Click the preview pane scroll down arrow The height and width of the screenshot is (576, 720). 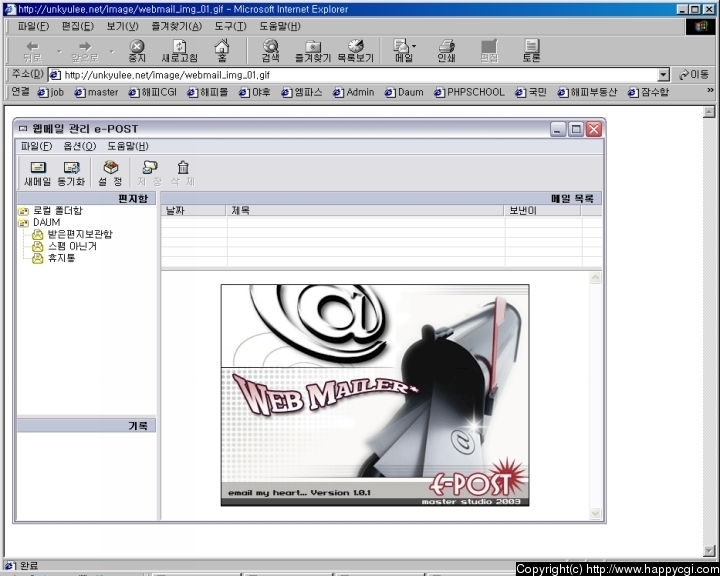pyautogui.click(x=595, y=513)
